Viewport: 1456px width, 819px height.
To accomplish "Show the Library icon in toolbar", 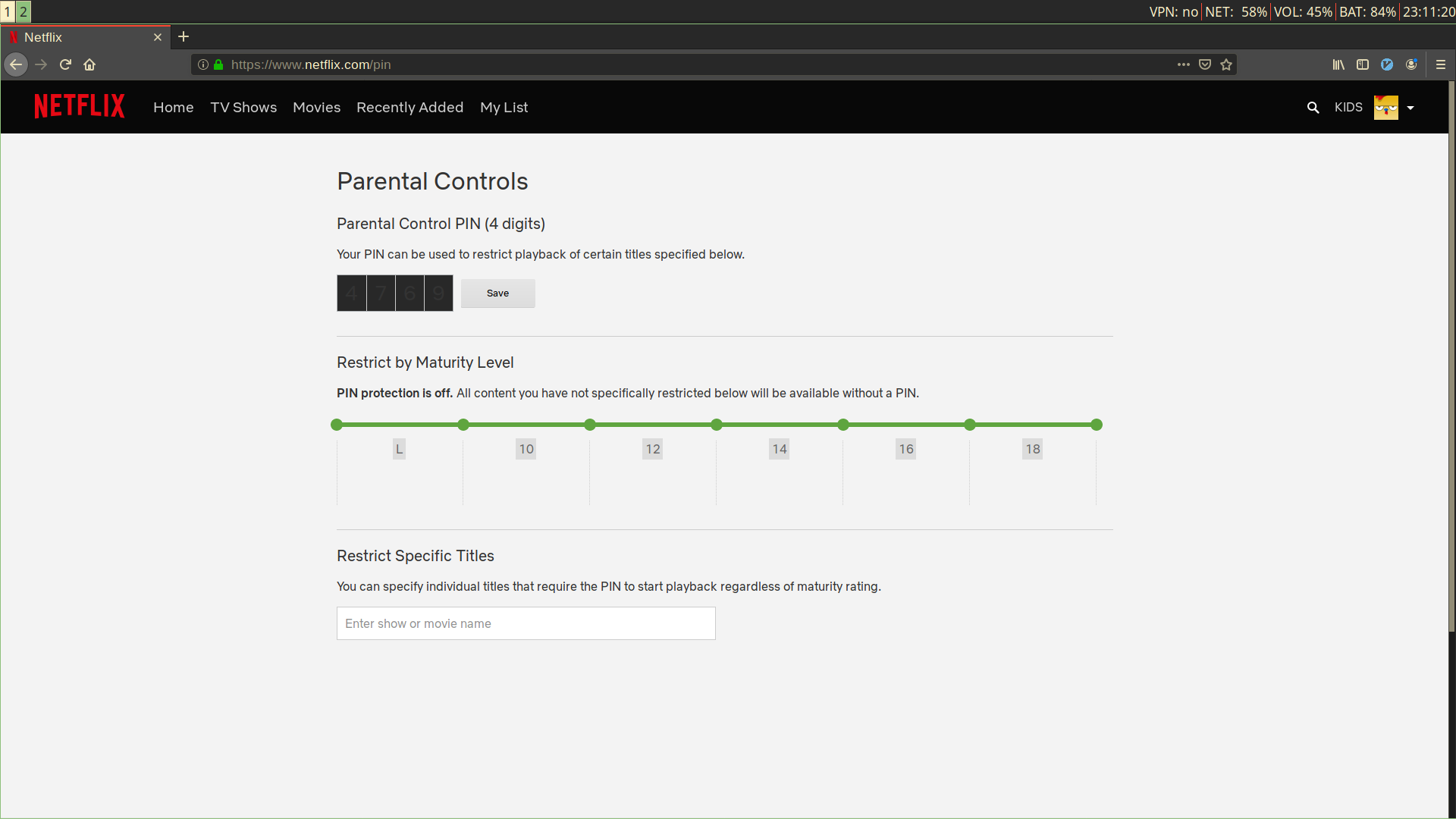I will click(1338, 64).
